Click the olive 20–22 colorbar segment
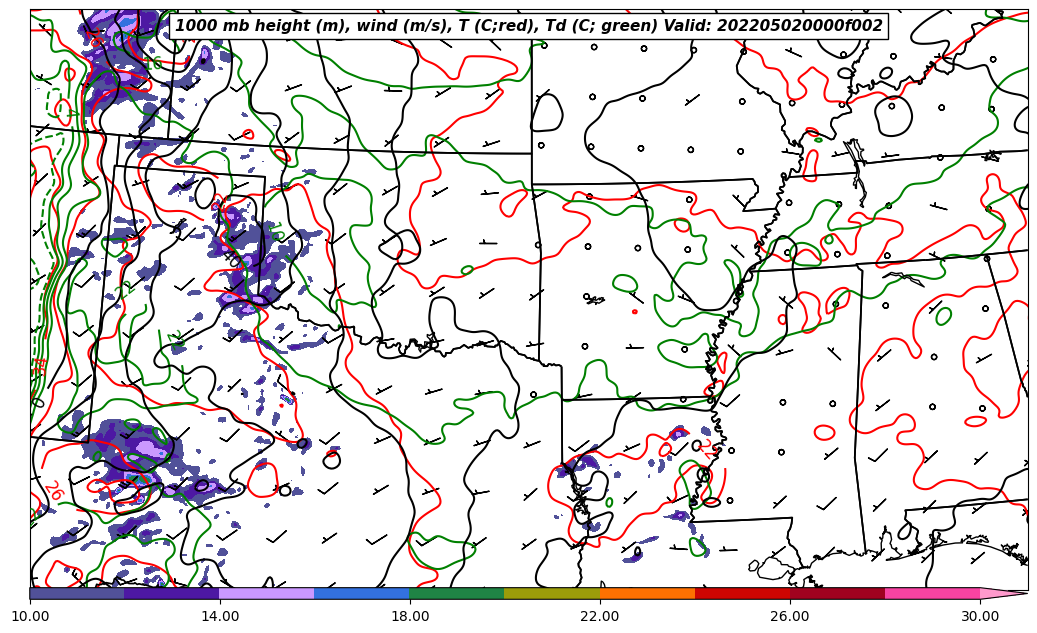This screenshot has width=1037, height=633. click(x=552, y=593)
